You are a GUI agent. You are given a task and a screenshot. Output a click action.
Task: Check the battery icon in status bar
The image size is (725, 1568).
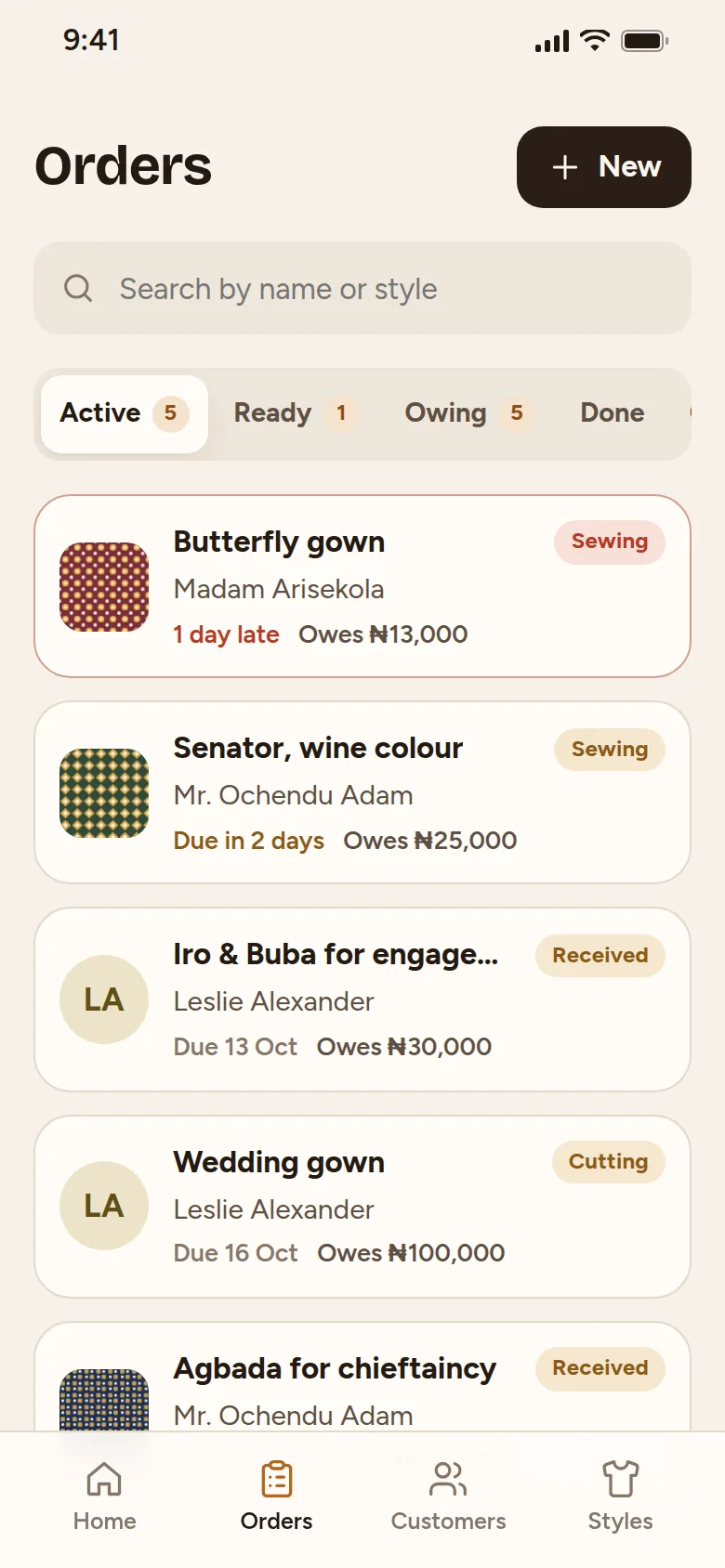point(645,41)
